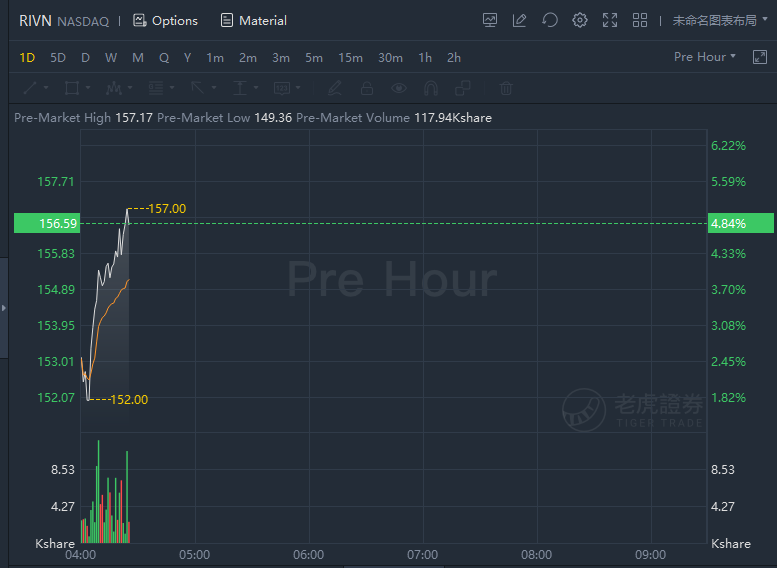The height and width of the screenshot is (568, 777).
Task: Open the 未命名图表布局 layout dropdown
Action: pos(720,20)
